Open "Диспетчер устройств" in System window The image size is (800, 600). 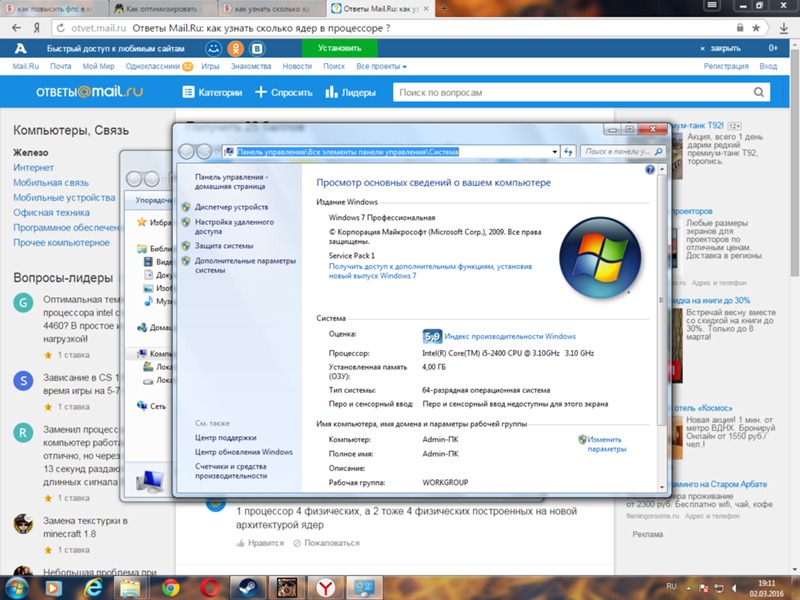(x=231, y=207)
